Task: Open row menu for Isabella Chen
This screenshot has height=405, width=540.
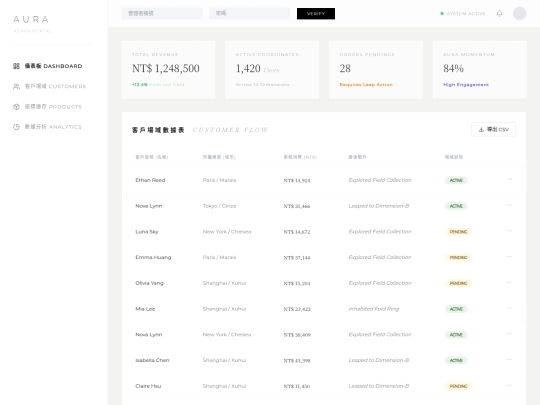Action: click(509, 360)
